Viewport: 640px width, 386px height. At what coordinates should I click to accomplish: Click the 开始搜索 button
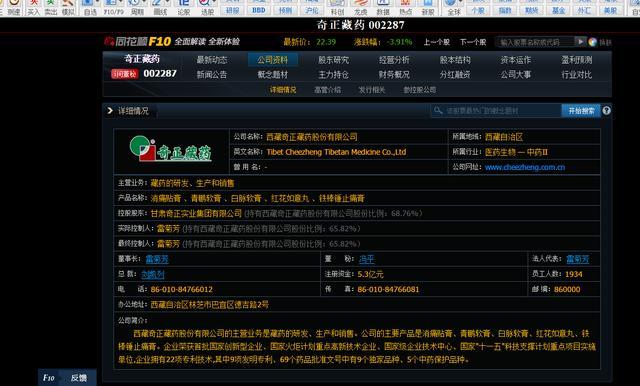(x=581, y=111)
